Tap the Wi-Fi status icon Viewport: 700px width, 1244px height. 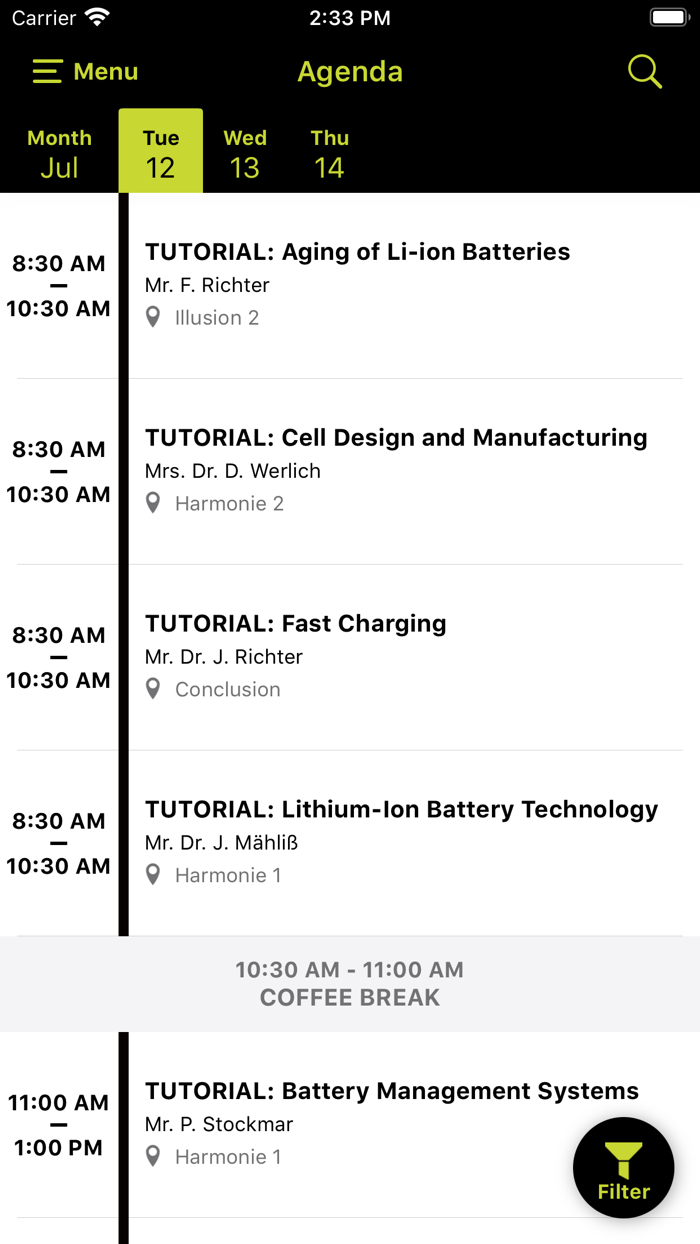94,16
